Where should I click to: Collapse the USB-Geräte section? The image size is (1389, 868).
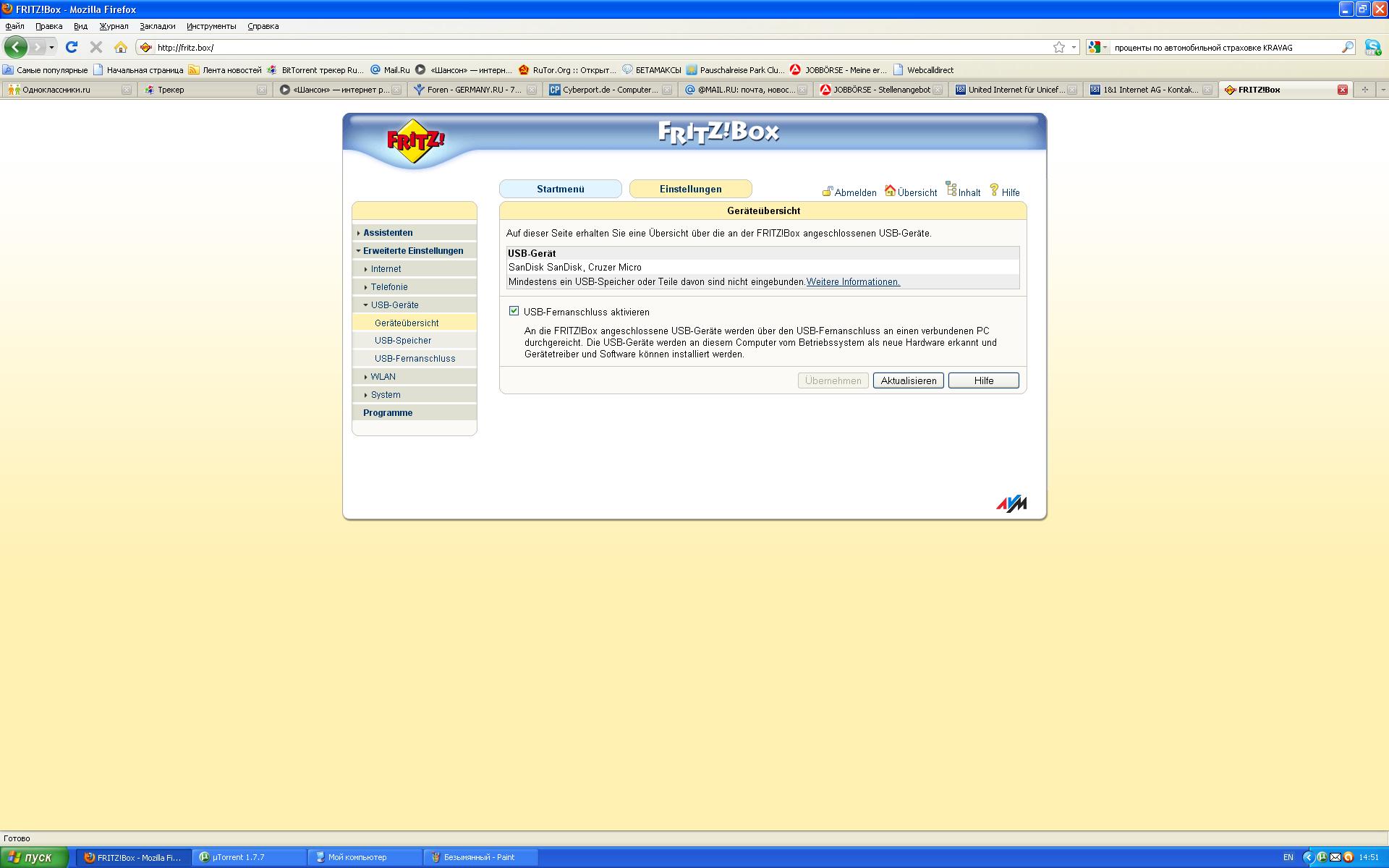click(x=394, y=305)
